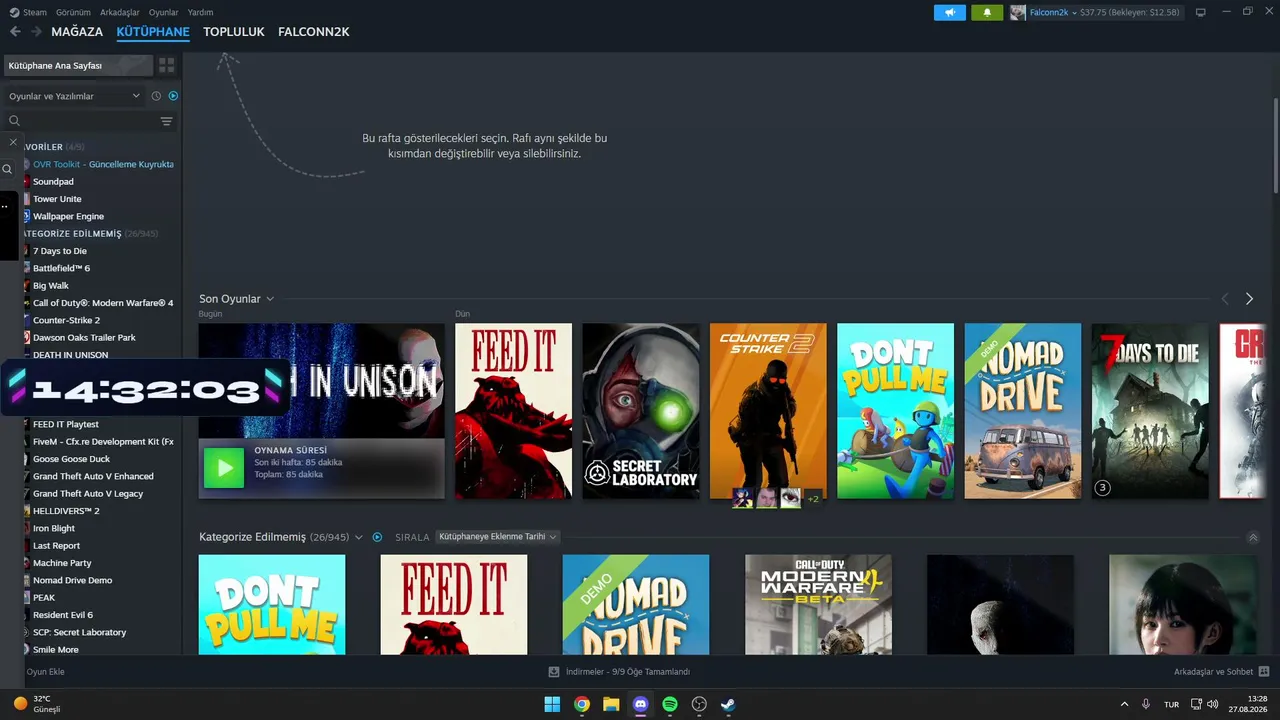Open the weather widget showing 32°C
Viewport: 1280px width, 720px height.
coord(37,704)
